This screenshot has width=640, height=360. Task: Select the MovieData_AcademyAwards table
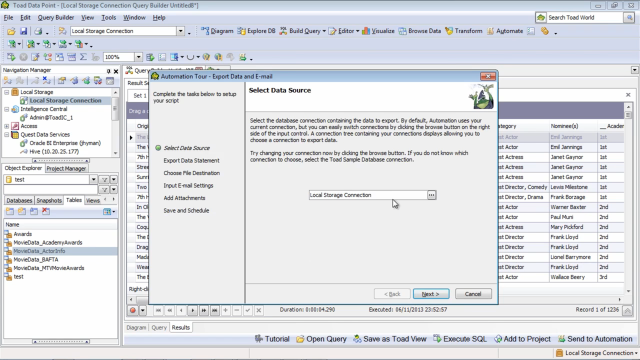click(x=48, y=243)
